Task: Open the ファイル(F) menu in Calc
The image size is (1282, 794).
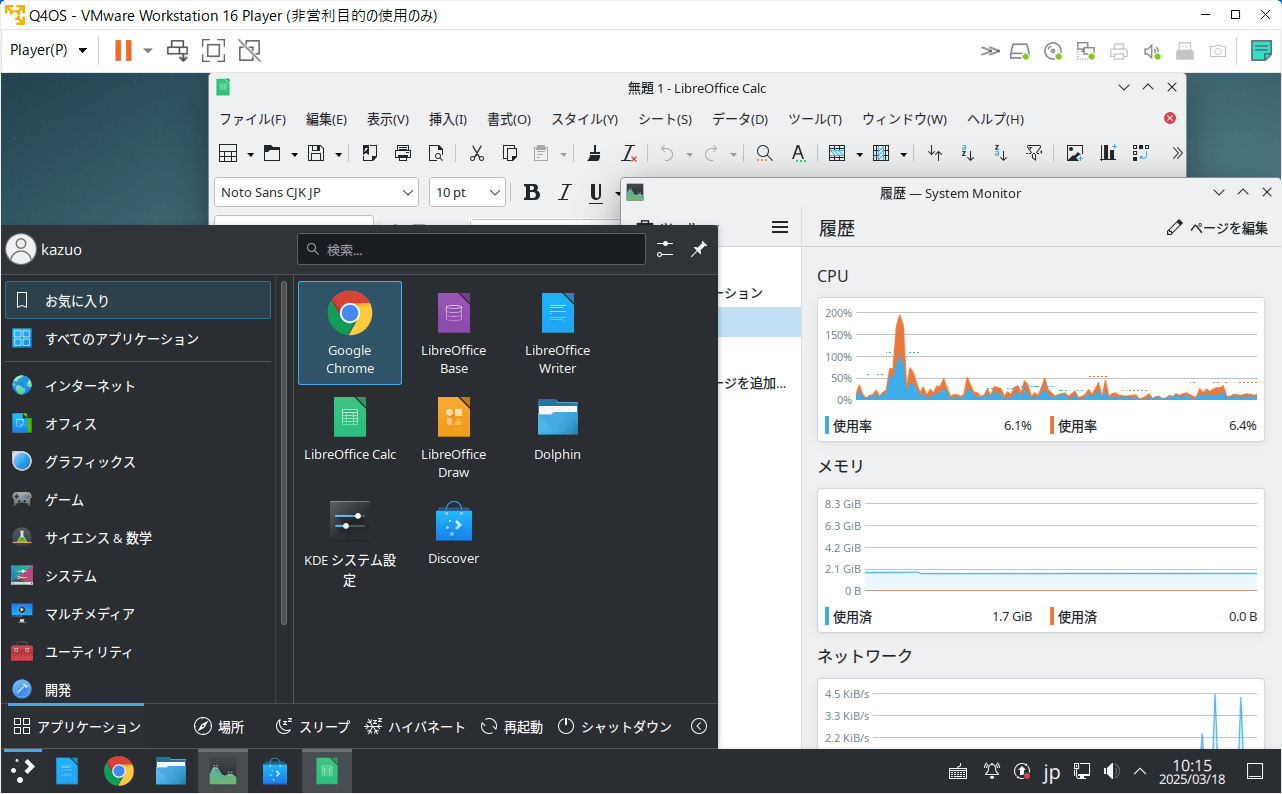Action: tap(253, 119)
